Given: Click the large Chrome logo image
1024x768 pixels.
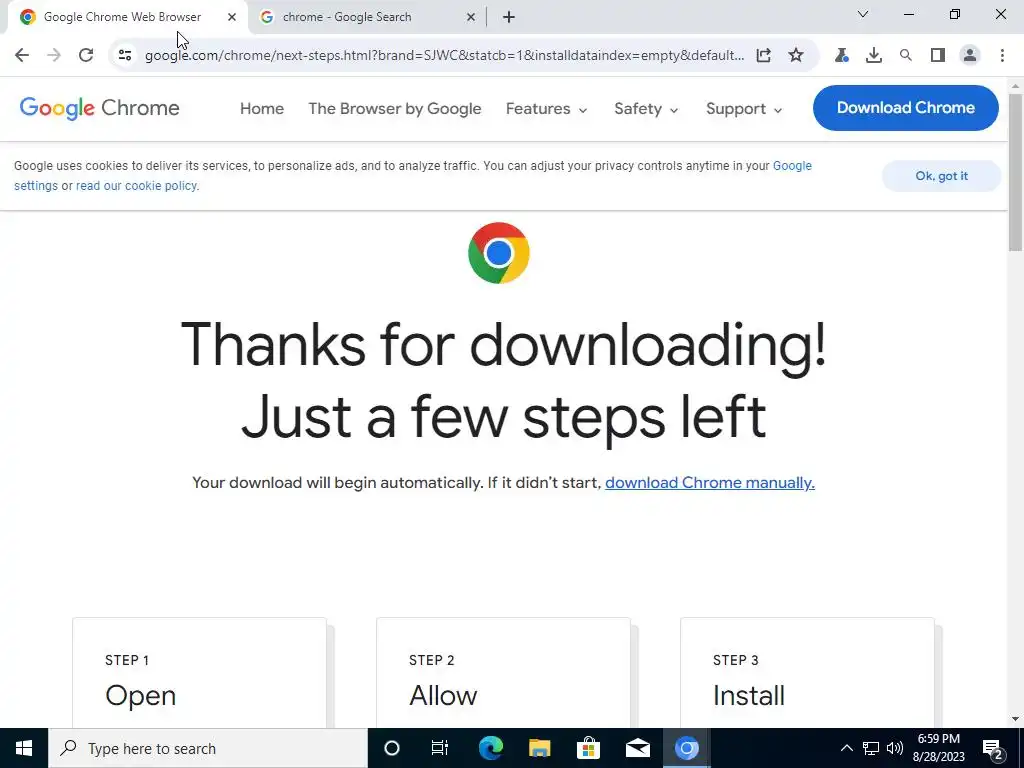Looking at the screenshot, I should click(x=499, y=253).
